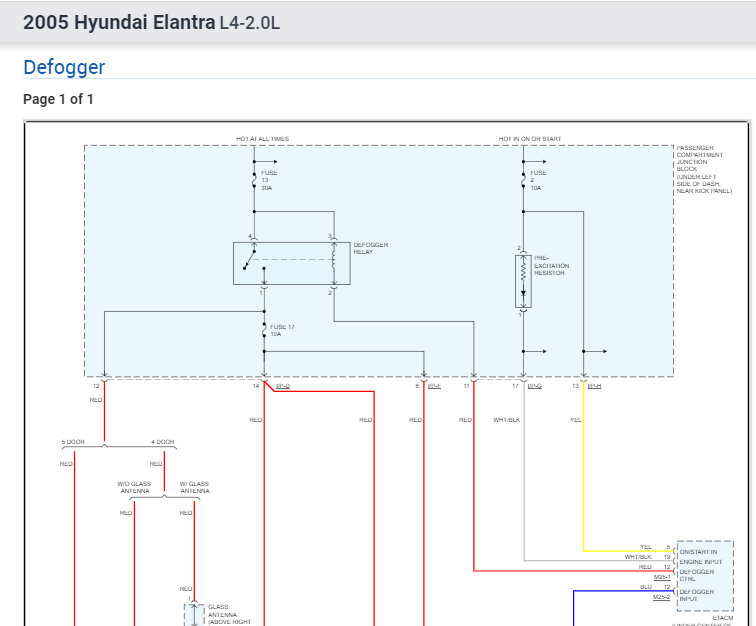The height and width of the screenshot is (626, 756).
Task: Select the Pre-Excitation Resistor symbol
Action: 522,280
